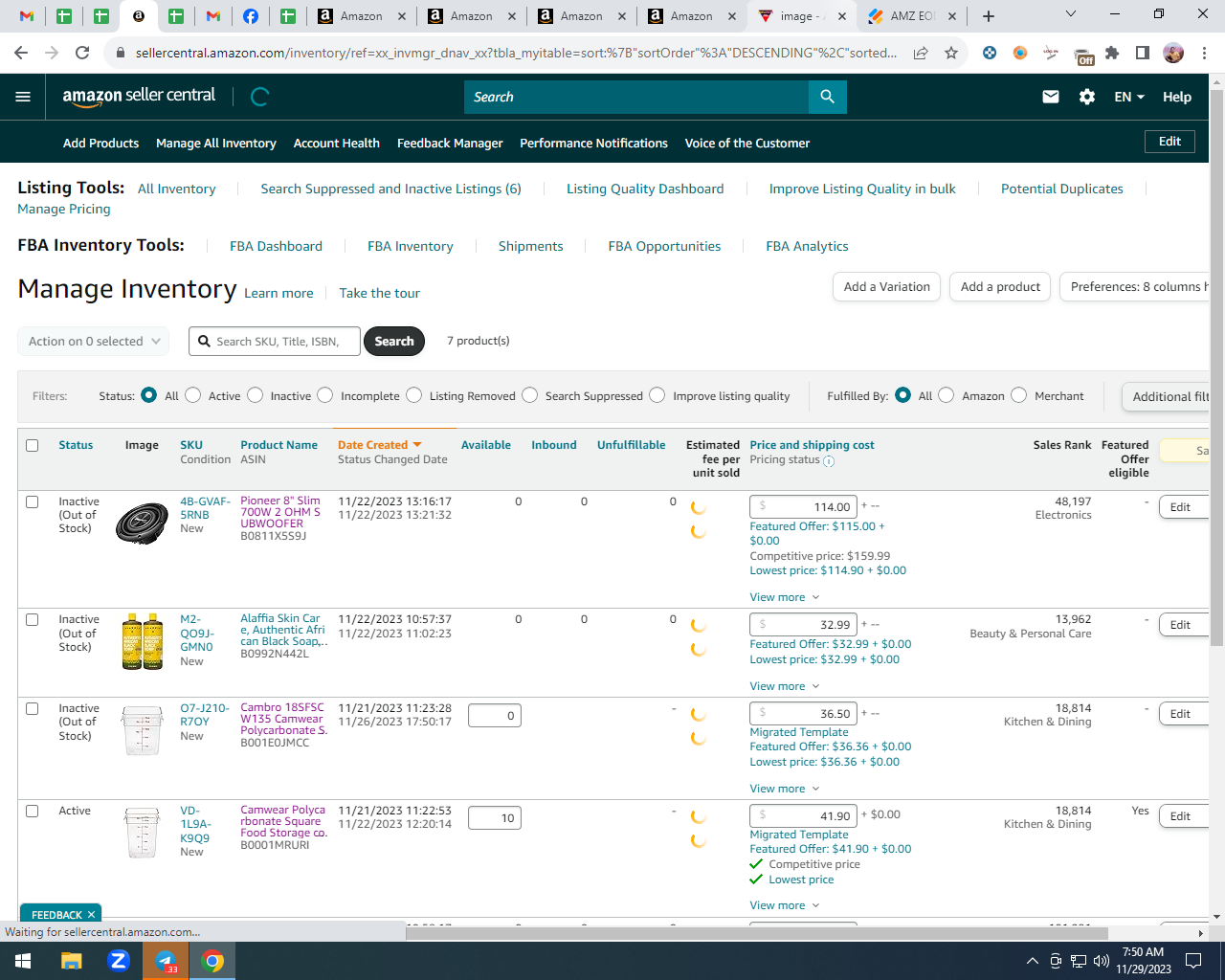Select the Cambro 18SFSCW135 row checkbox
Viewport: 1225px width, 980px height.
click(32, 708)
